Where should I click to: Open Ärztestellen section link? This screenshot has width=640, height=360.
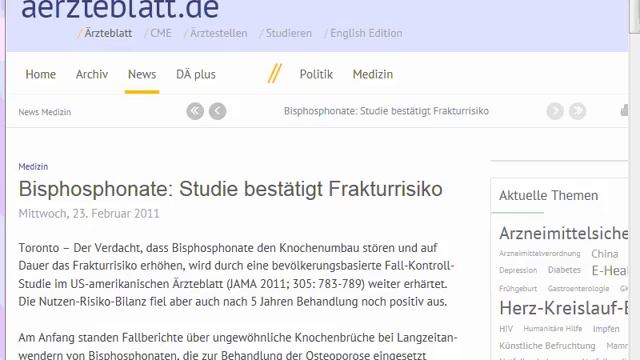pyautogui.click(x=219, y=33)
